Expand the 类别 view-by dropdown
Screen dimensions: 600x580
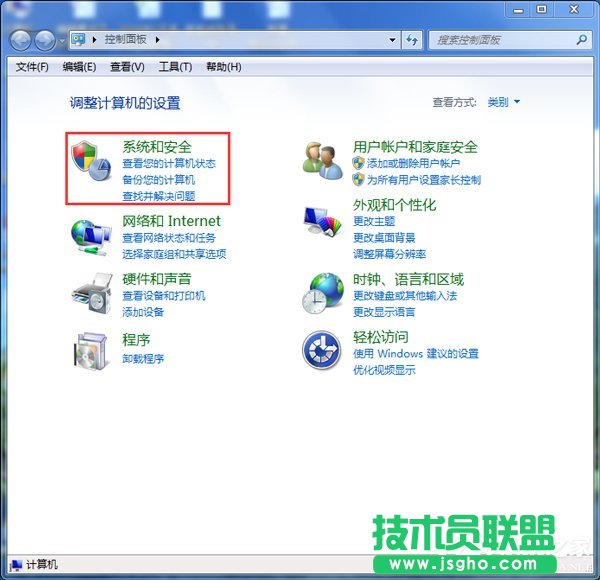pyautogui.click(x=504, y=102)
